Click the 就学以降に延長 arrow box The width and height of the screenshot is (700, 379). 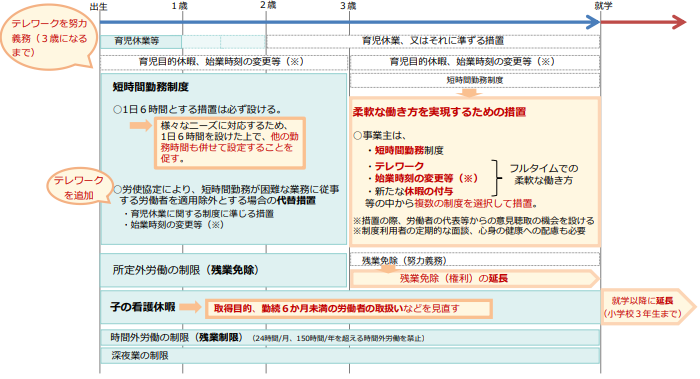tap(648, 307)
